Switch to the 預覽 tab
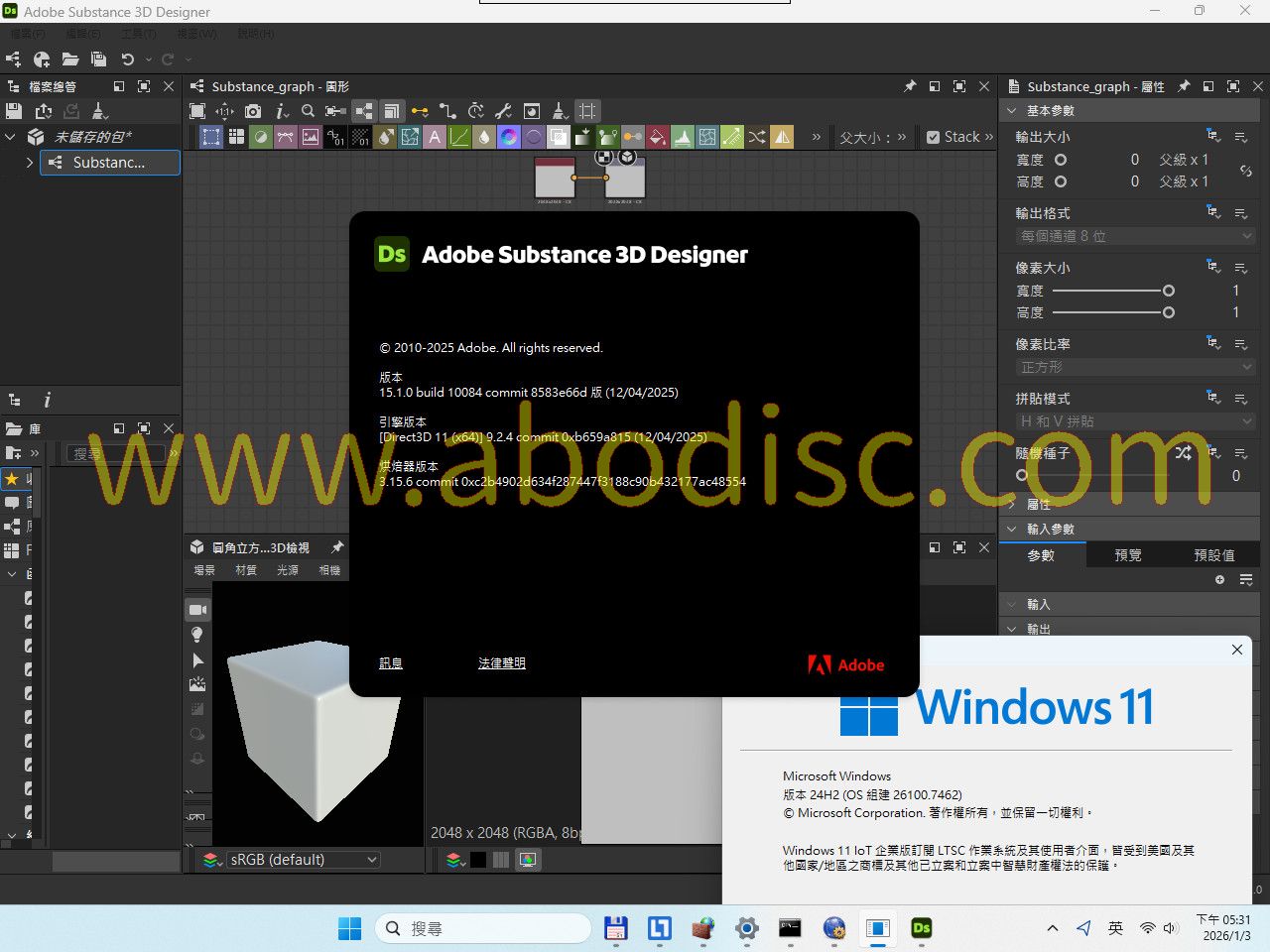Screen dimensions: 1270x952 click(x=1128, y=555)
